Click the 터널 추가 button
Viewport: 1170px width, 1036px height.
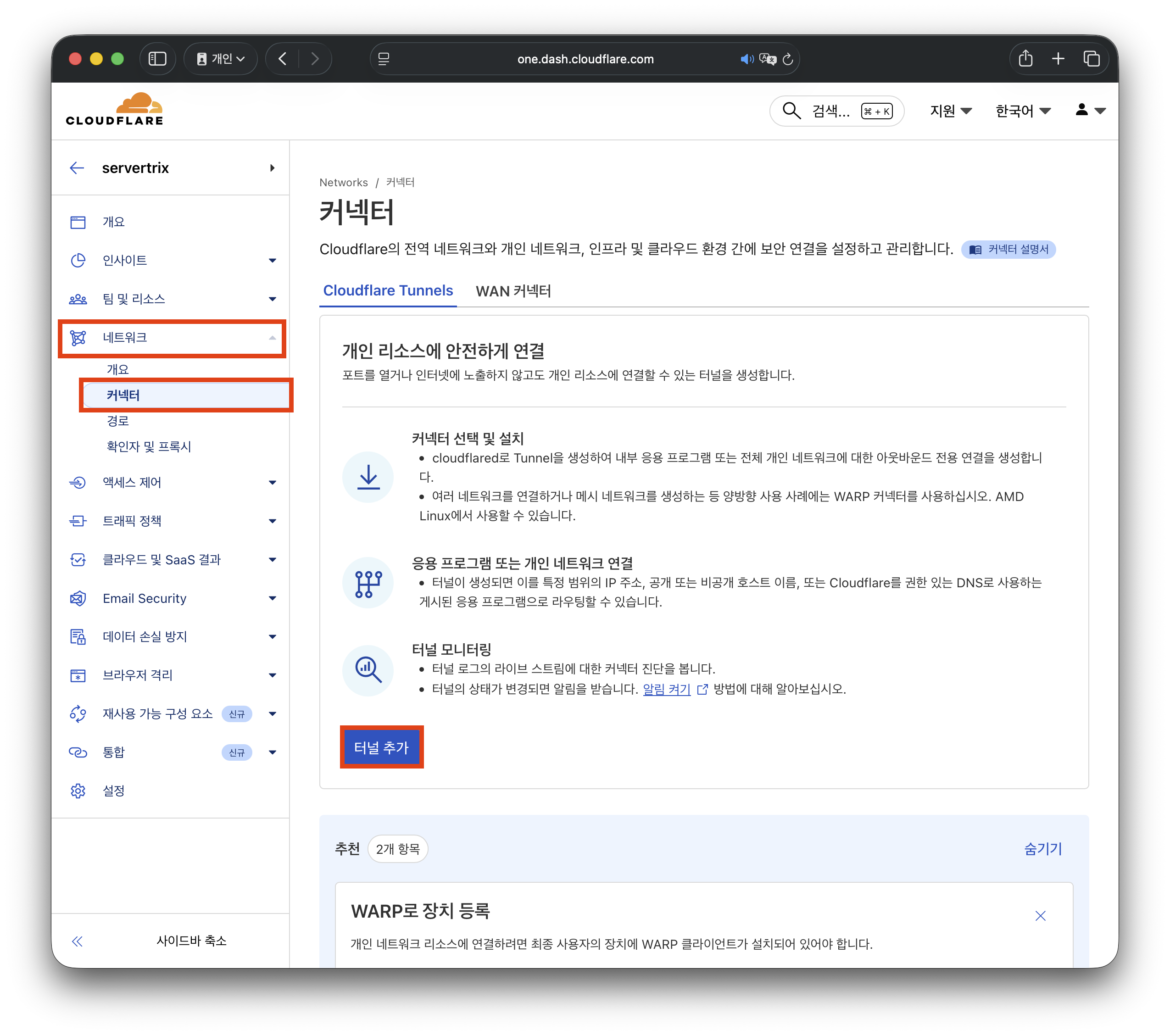(381, 747)
